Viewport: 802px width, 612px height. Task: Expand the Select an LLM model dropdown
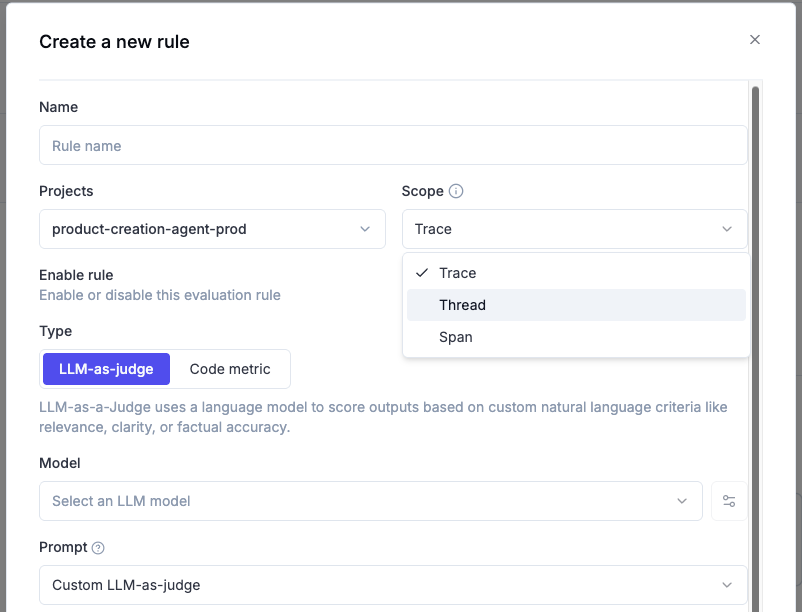[x=360, y=501]
